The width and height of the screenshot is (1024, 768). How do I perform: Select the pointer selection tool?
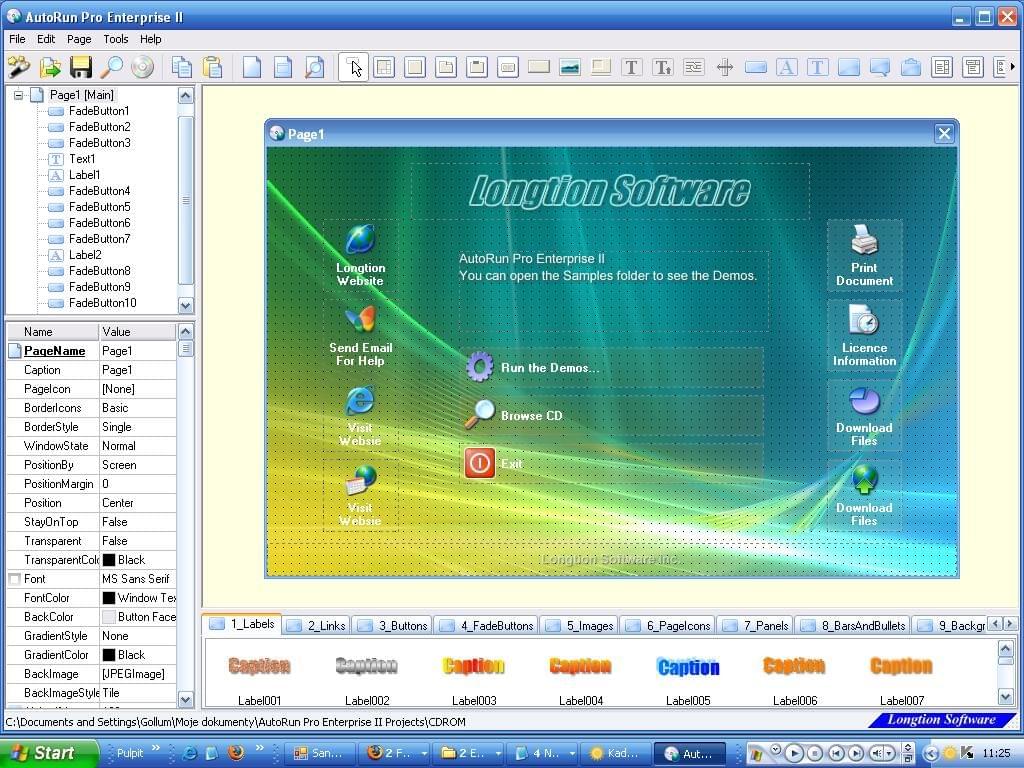click(353, 67)
